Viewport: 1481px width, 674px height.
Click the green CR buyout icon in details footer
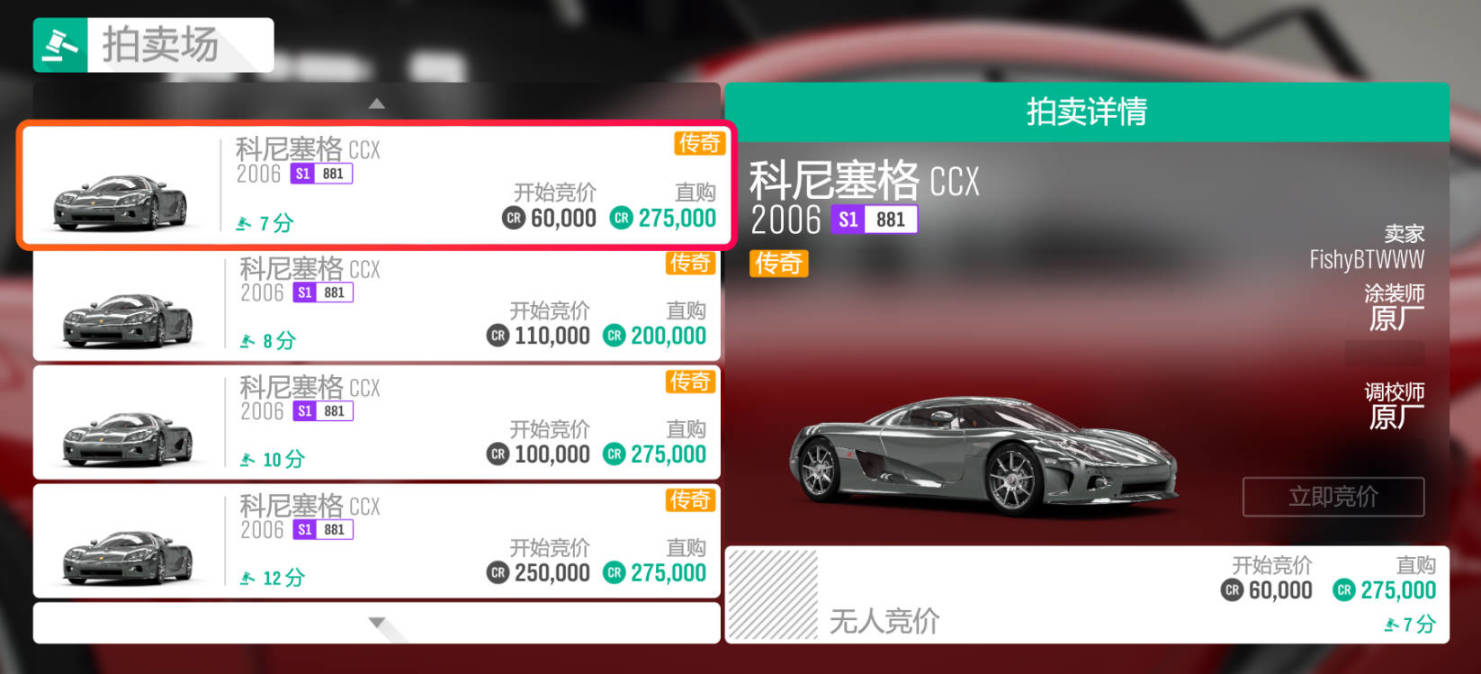pos(1344,590)
